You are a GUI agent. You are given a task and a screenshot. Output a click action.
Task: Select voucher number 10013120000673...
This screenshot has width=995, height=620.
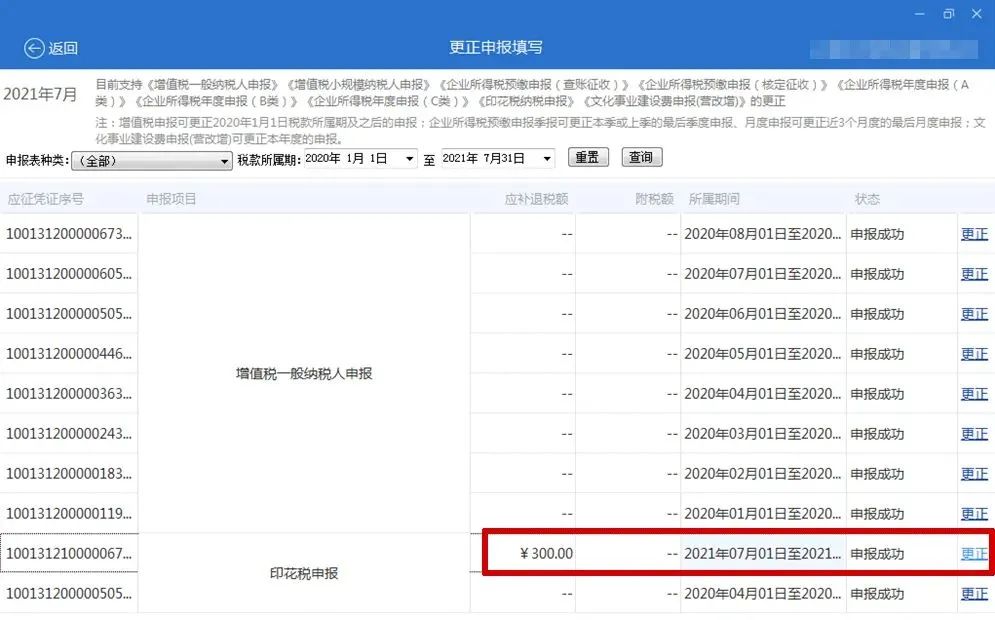click(69, 234)
